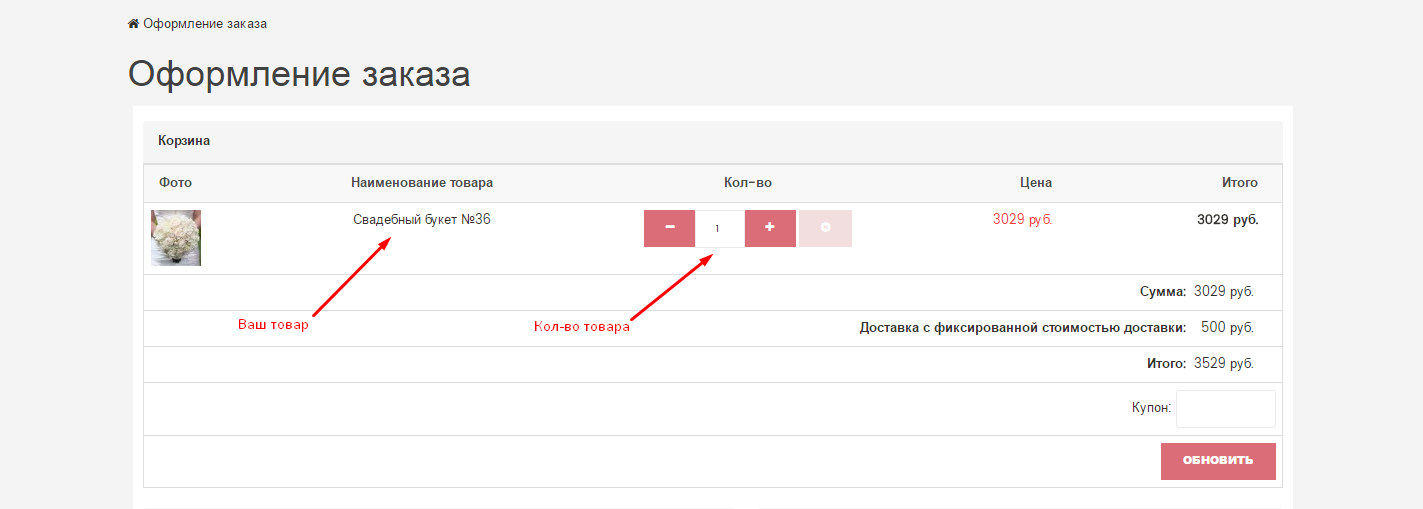Click the large Оформление заказа page heading

pyautogui.click(x=299, y=75)
